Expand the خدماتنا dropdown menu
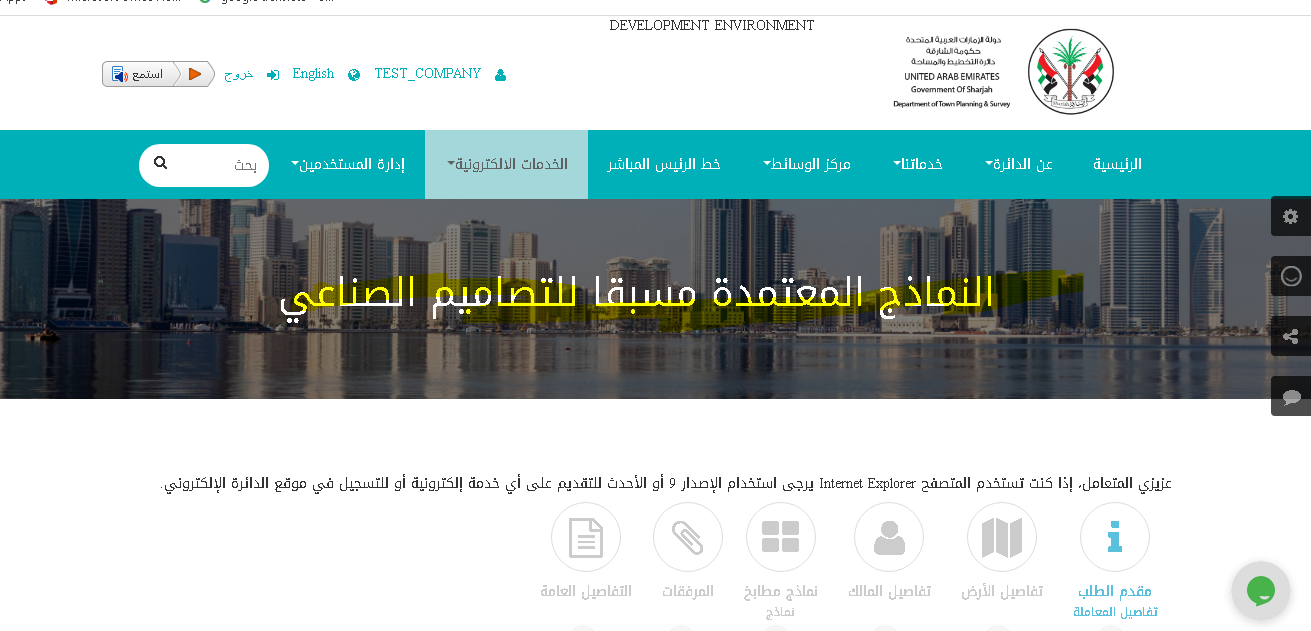 click(x=918, y=164)
